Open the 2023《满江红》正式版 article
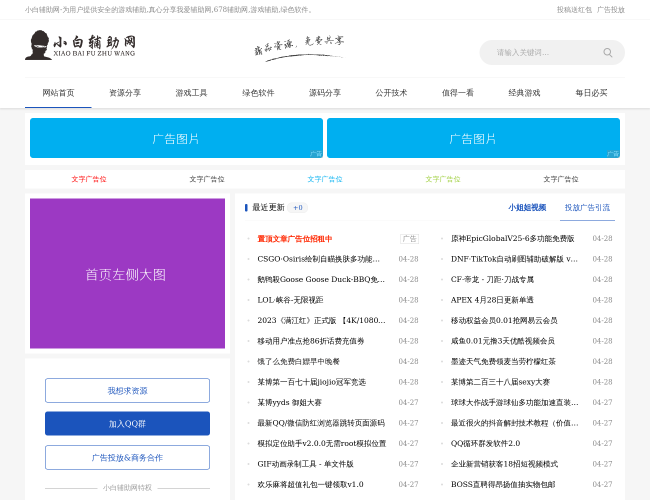This screenshot has width=650, height=500. (321, 320)
